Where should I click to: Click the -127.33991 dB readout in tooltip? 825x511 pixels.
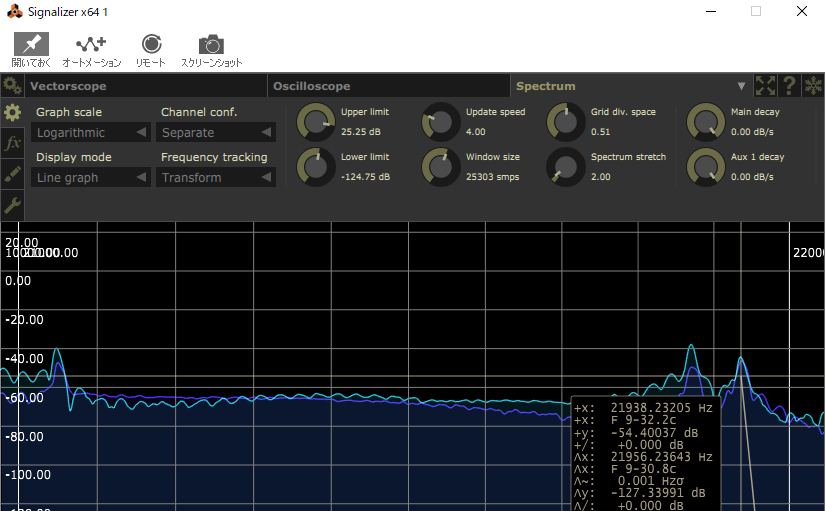tap(658, 493)
